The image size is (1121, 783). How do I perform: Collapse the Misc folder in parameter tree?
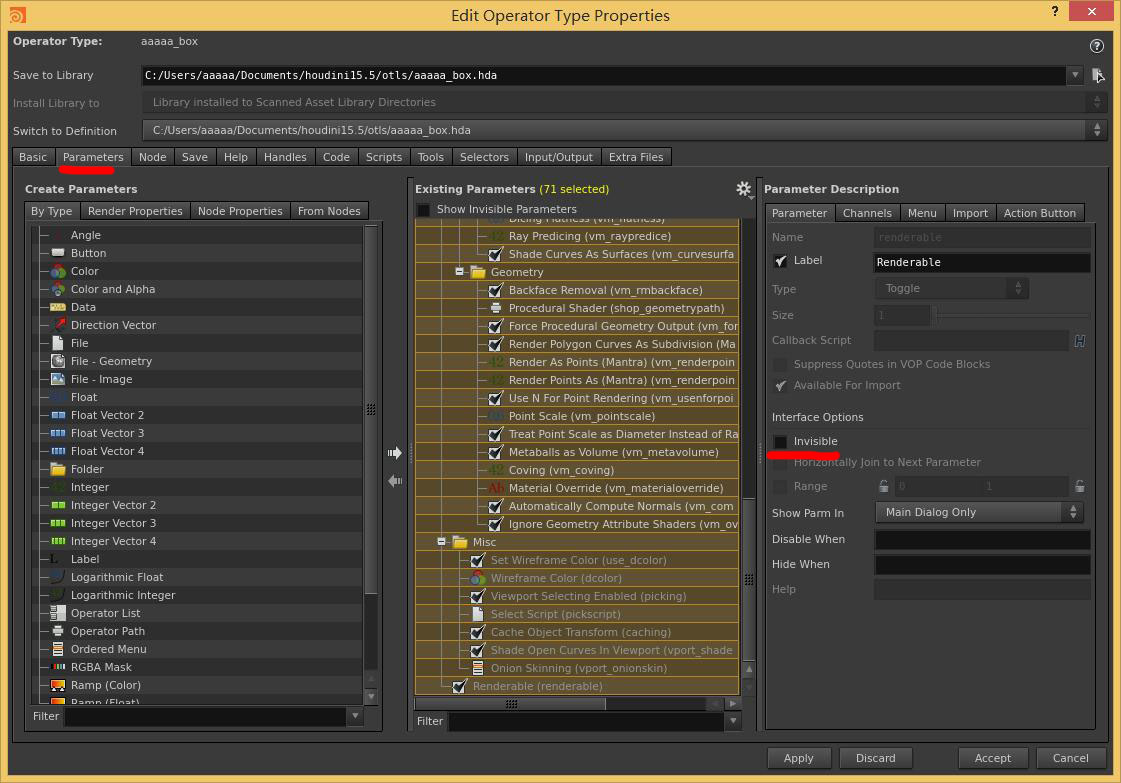pyautogui.click(x=441, y=541)
